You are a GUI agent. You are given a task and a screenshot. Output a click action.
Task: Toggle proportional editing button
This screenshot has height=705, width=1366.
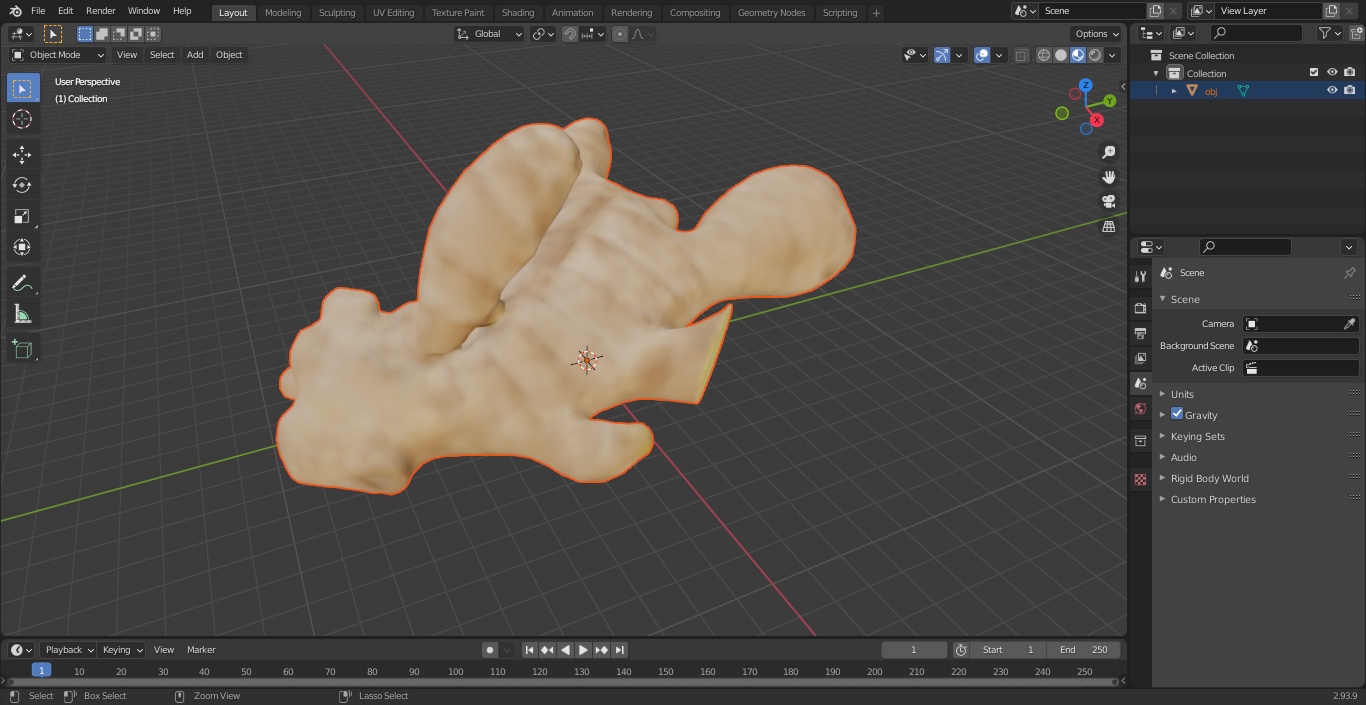pyautogui.click(x=620, y=34)
